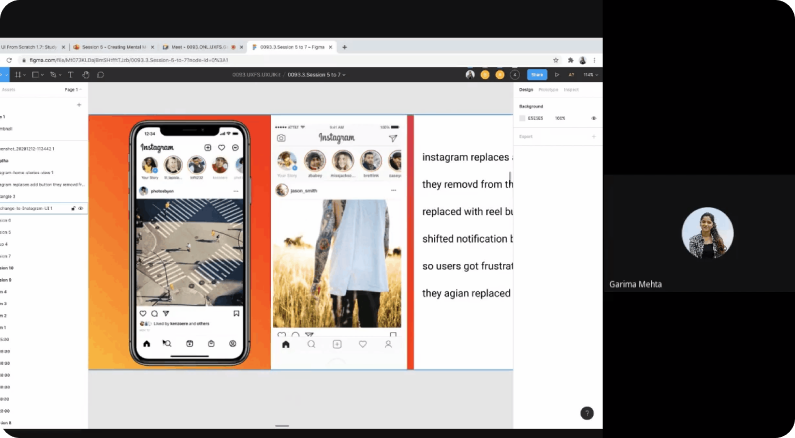
Task: Click the lock icon on change-to-Instagram-UI layer
Action: tap(74, 208)
